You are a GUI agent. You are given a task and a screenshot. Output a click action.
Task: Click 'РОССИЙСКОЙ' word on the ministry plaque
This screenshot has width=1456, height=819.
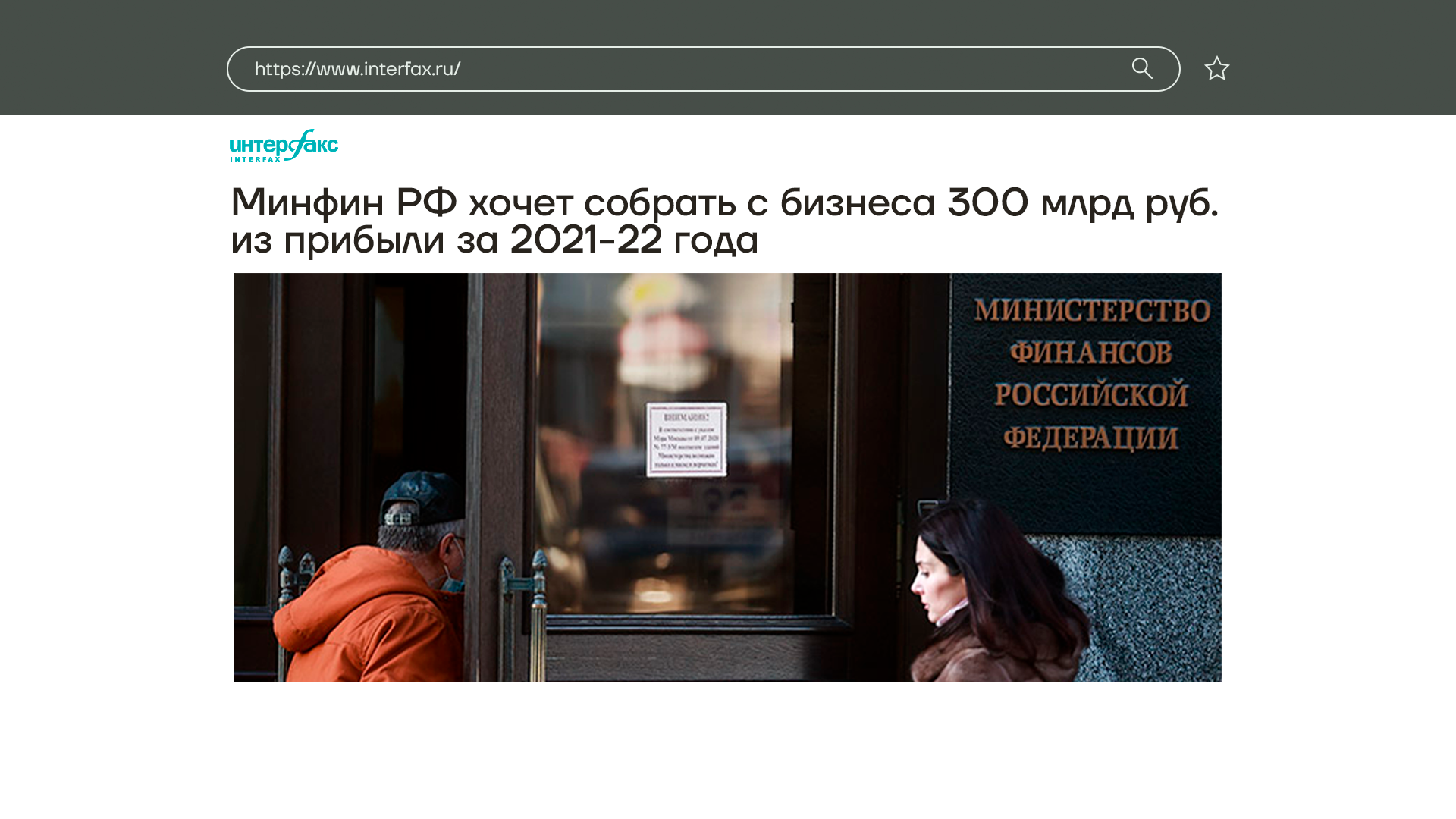tap(1090, 395)
